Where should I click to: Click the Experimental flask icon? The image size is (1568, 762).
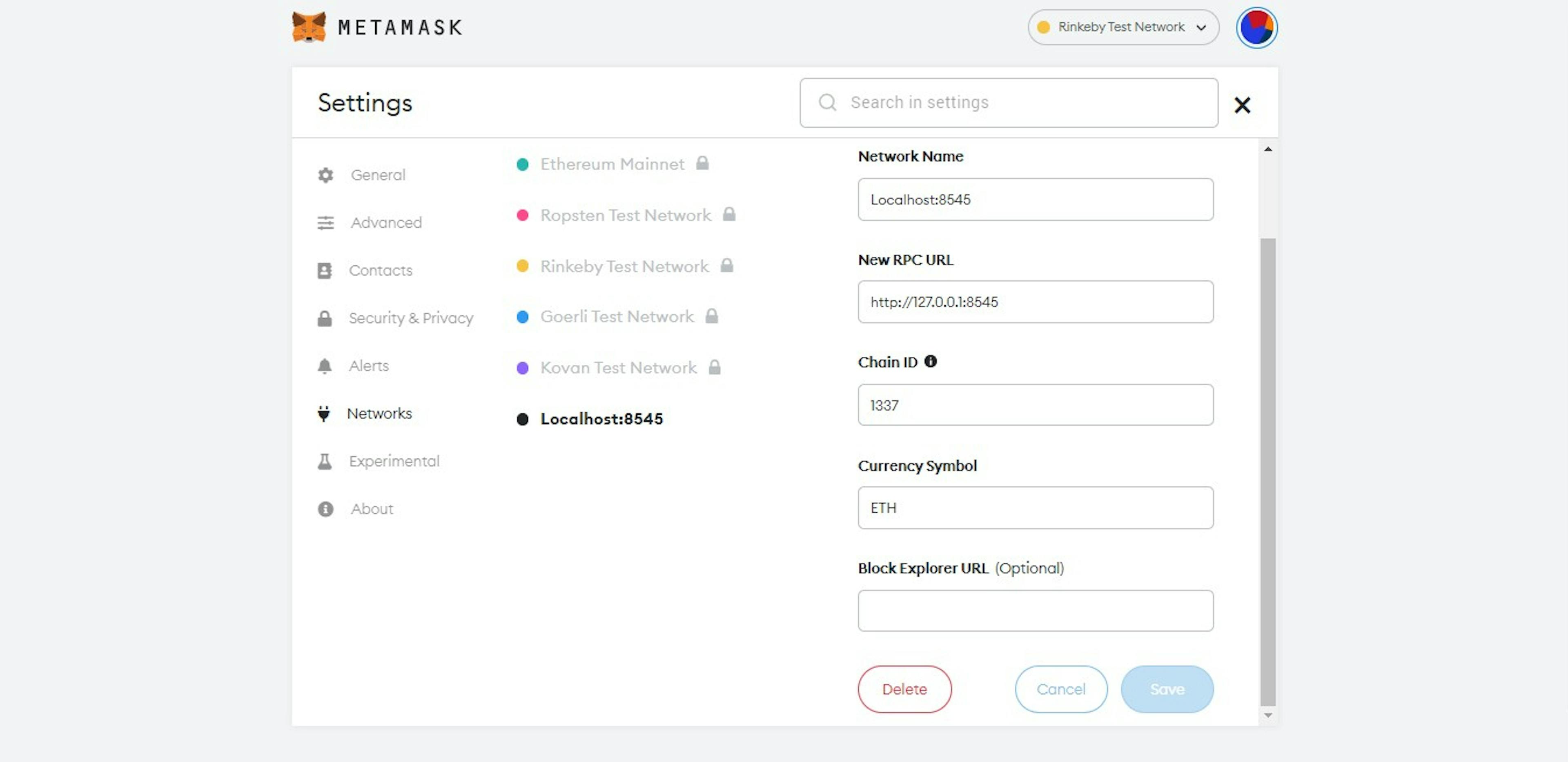[x=326, y=461]
